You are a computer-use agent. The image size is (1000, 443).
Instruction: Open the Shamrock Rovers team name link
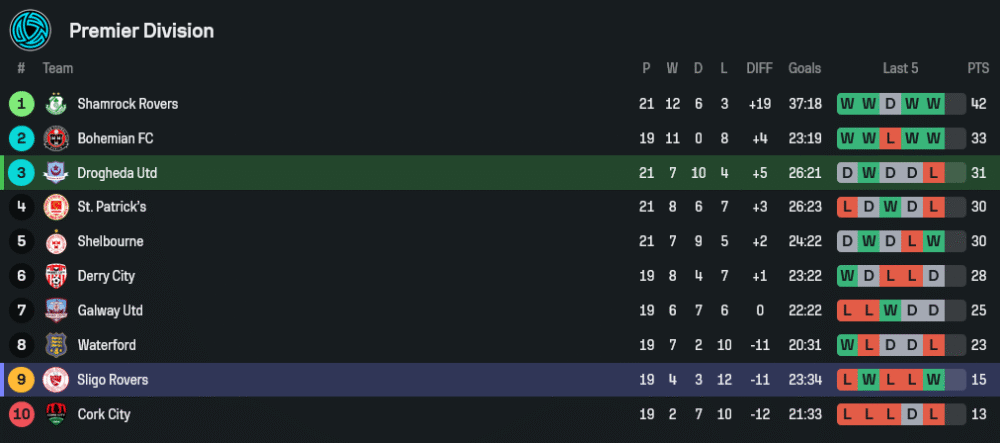click(x=127, y=104)
